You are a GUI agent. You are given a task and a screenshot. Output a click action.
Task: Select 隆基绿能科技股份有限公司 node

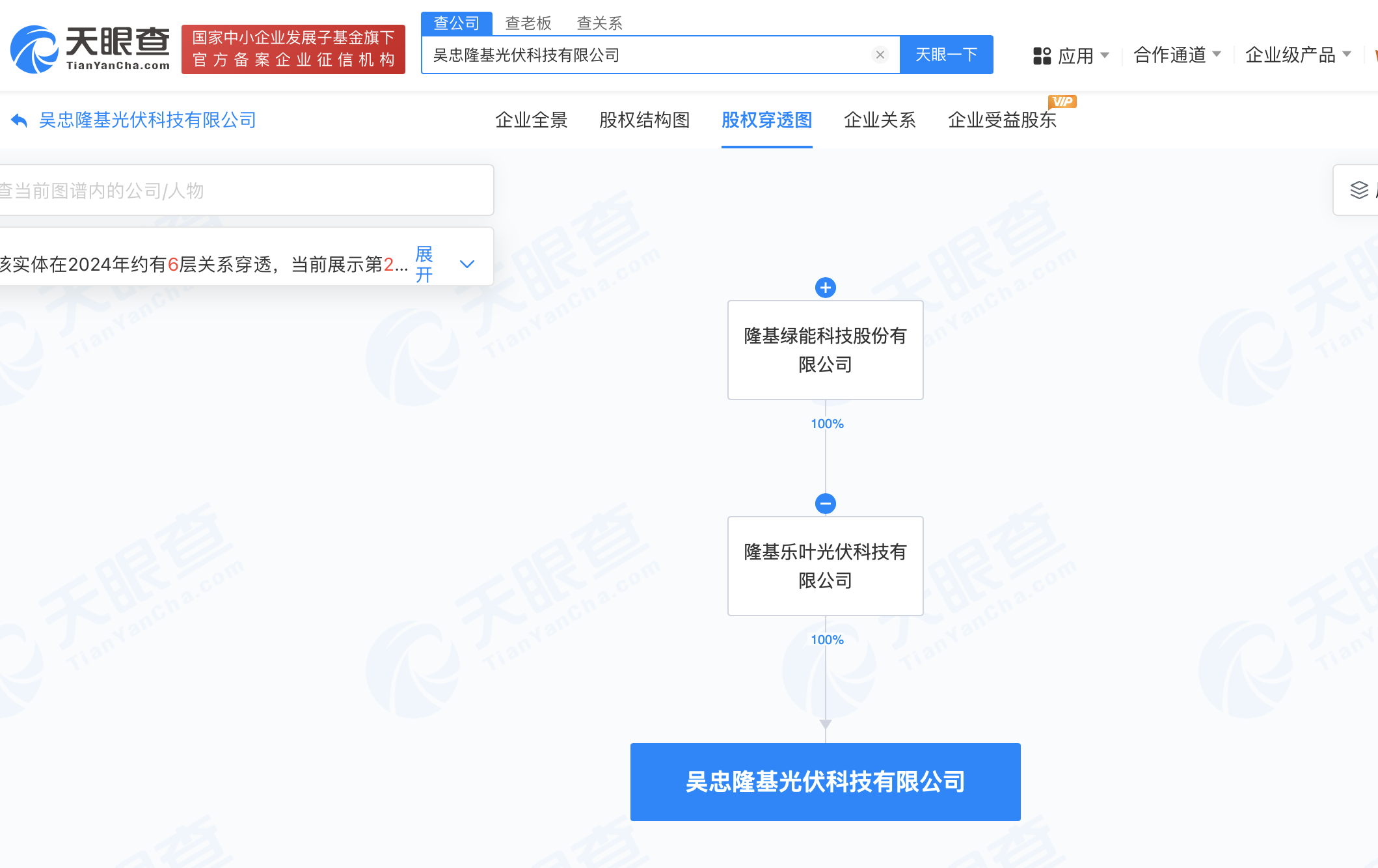tap(825, 350)
